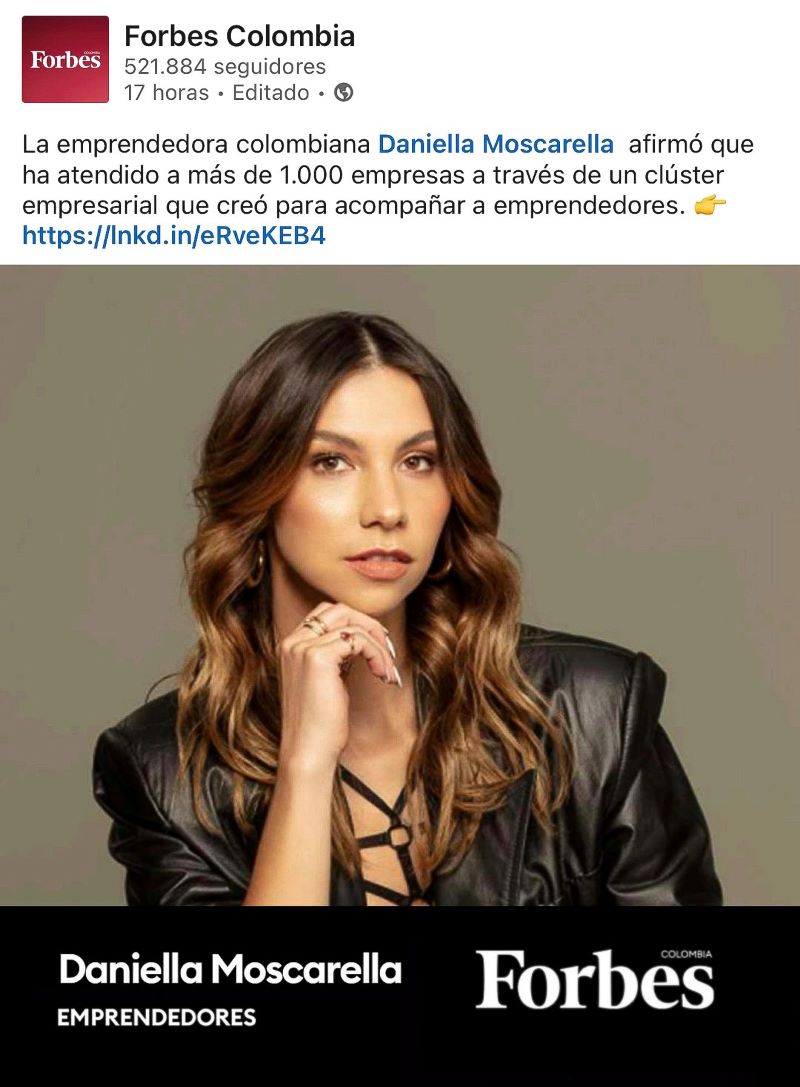Click the Editado label
The image size is (800, 1087).
[271, 93]
